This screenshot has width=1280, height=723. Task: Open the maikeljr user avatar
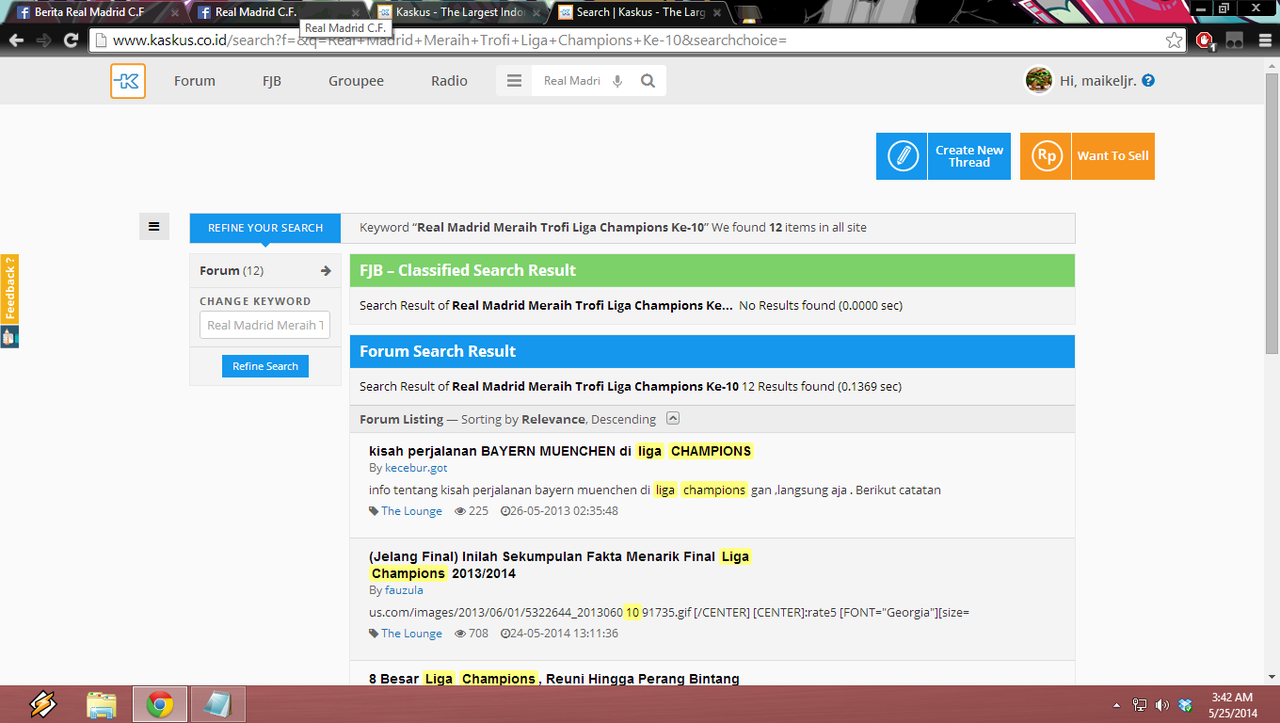(1039, 80)
